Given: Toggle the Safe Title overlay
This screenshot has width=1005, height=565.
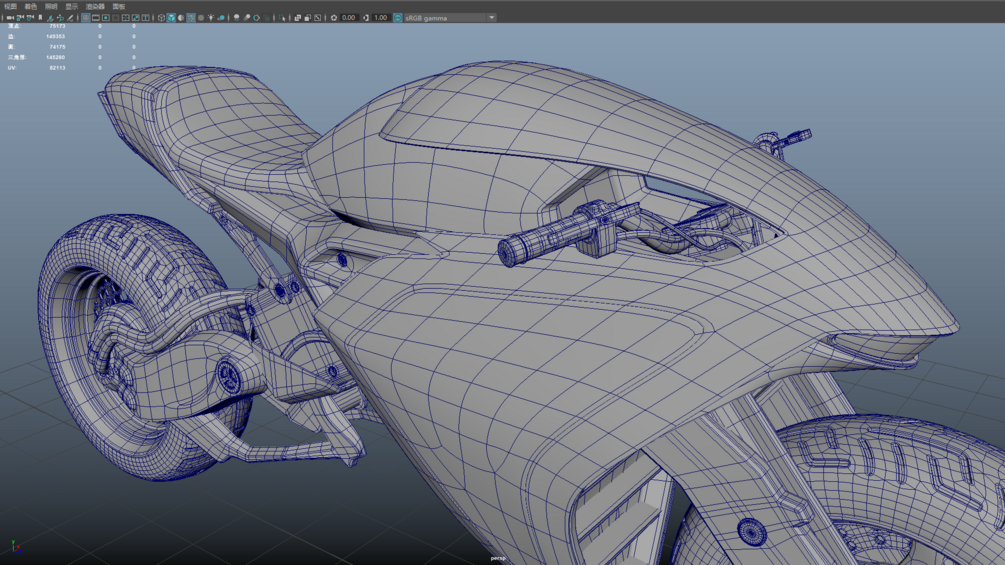Looking at the screenshot, I should pyautogui.click(x=145, y=18).
